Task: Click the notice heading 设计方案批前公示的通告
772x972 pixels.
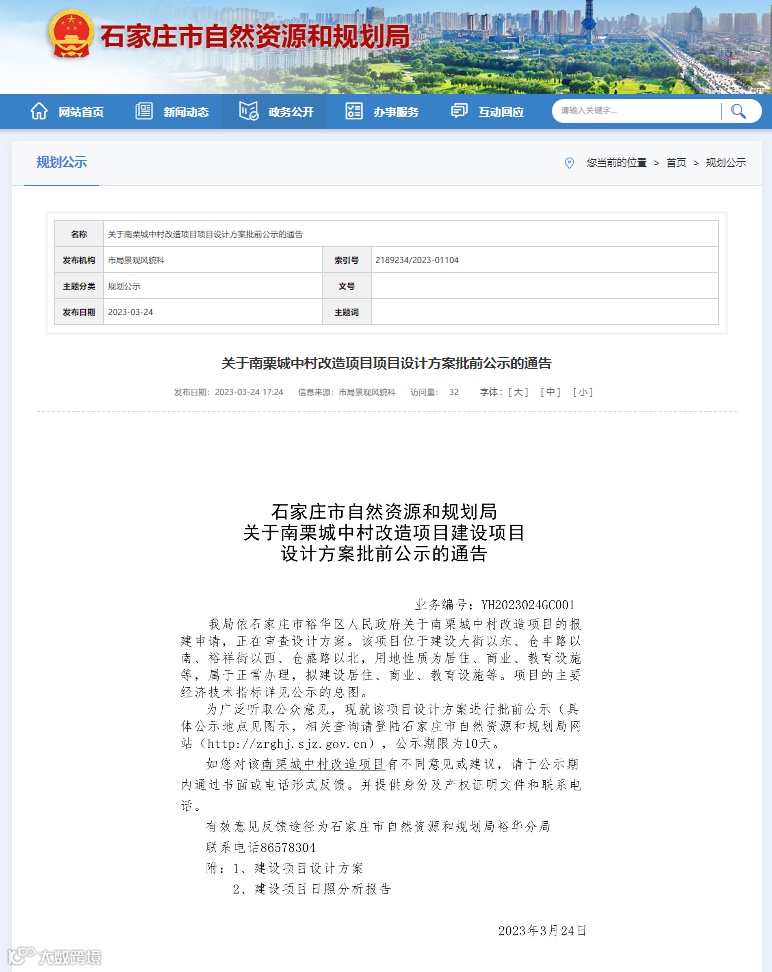Action: pos(384,554)
